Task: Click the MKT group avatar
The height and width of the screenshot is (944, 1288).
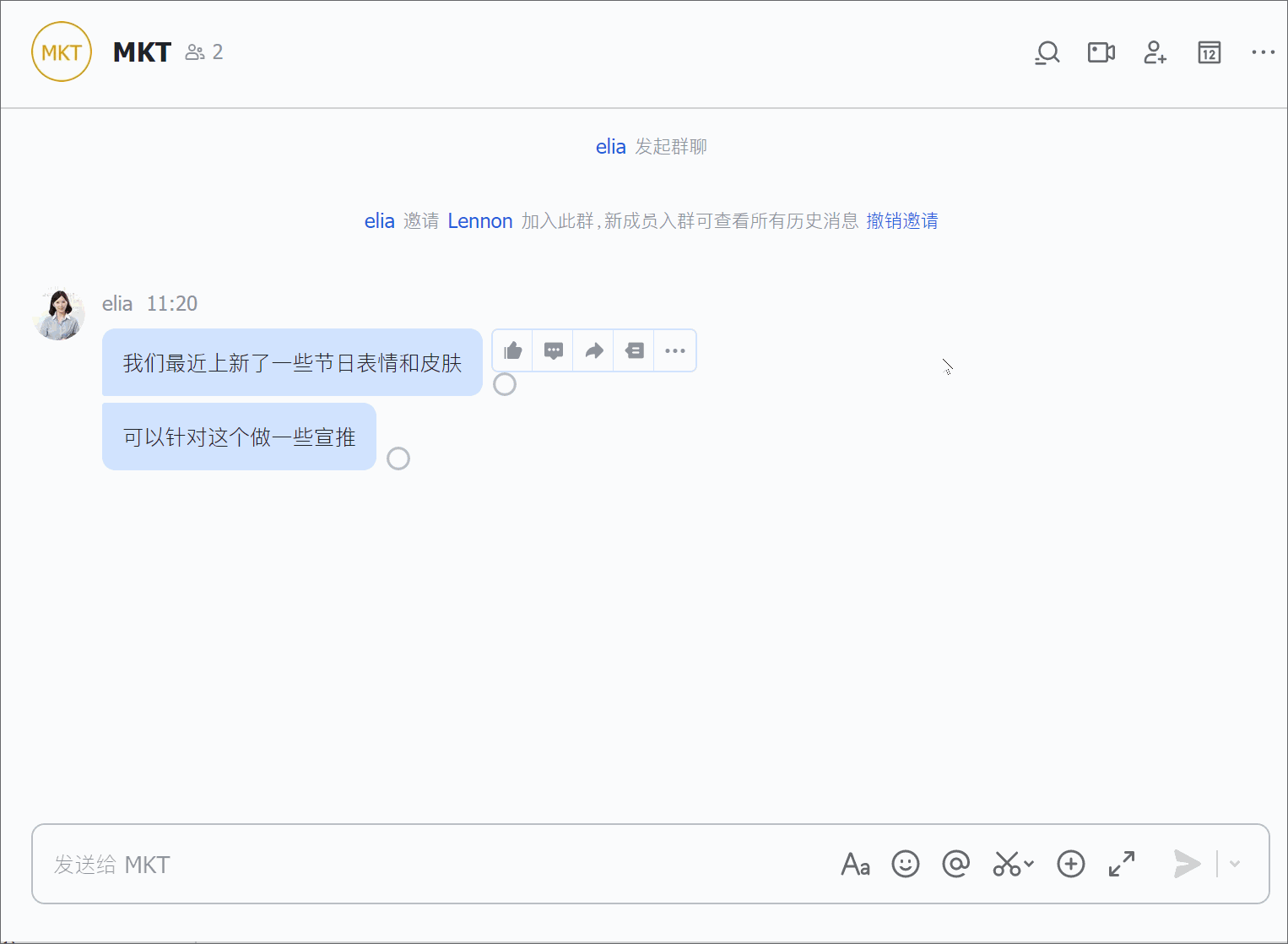Action: [62, 52]
